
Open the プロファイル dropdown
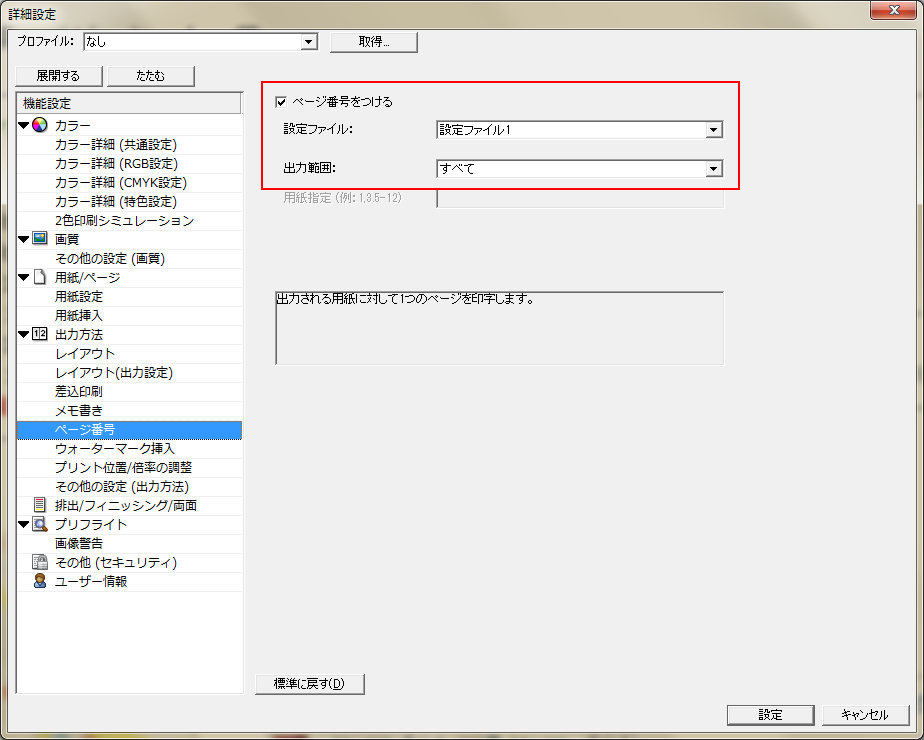[309, 42]
